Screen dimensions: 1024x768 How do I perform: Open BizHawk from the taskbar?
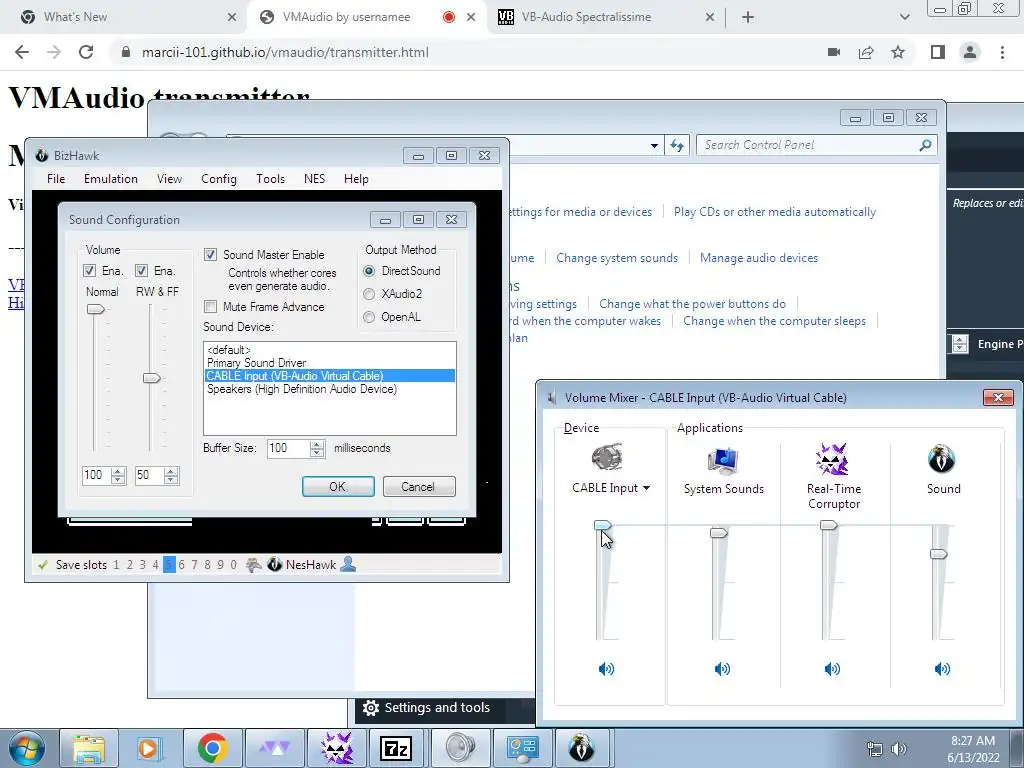coord(581,748)
